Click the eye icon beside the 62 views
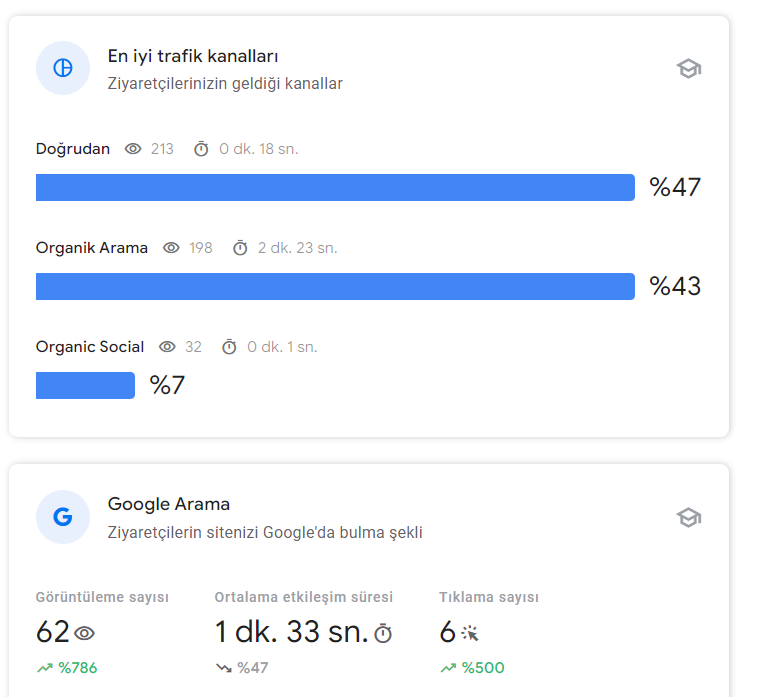773x697 pixels. [x=84, y=633]
